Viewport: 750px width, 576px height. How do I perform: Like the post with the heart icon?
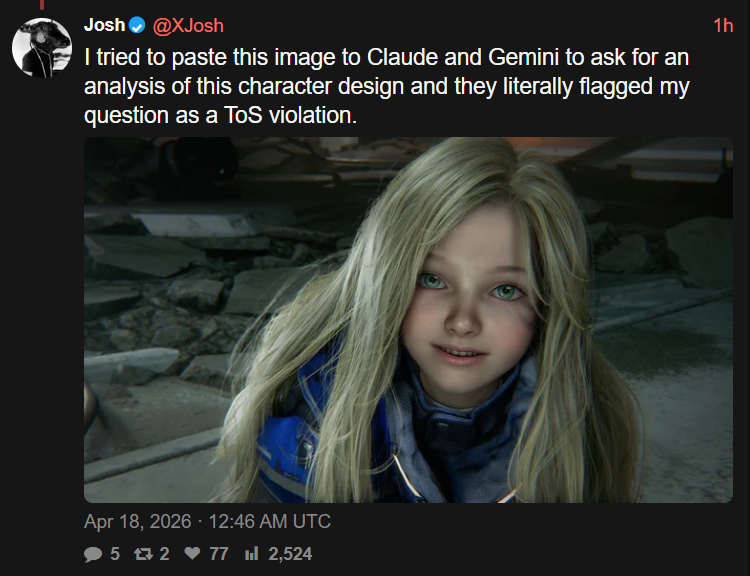(193, 553)
